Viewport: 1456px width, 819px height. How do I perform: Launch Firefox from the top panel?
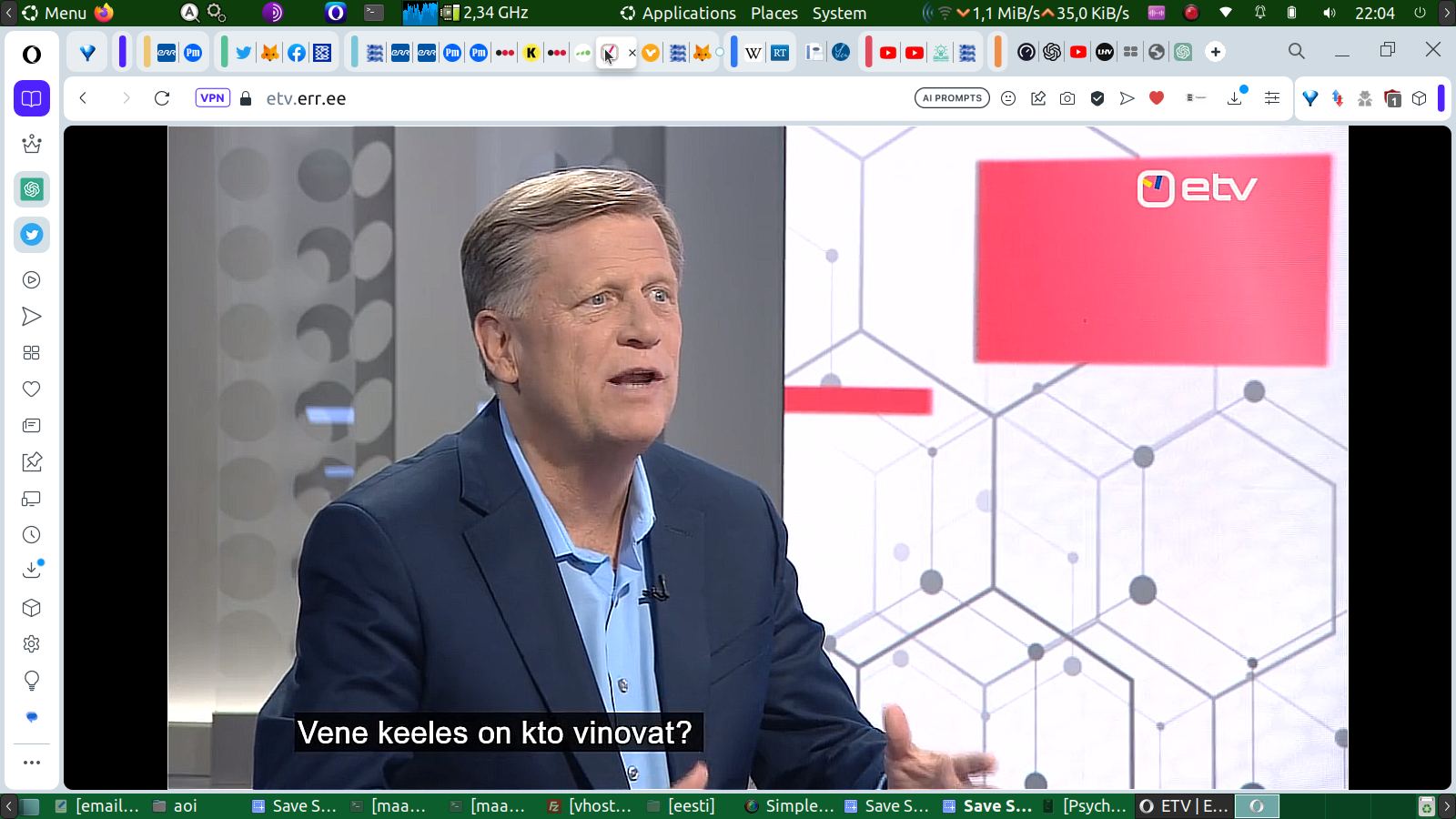pyautogui.click(x=105, y=13)
